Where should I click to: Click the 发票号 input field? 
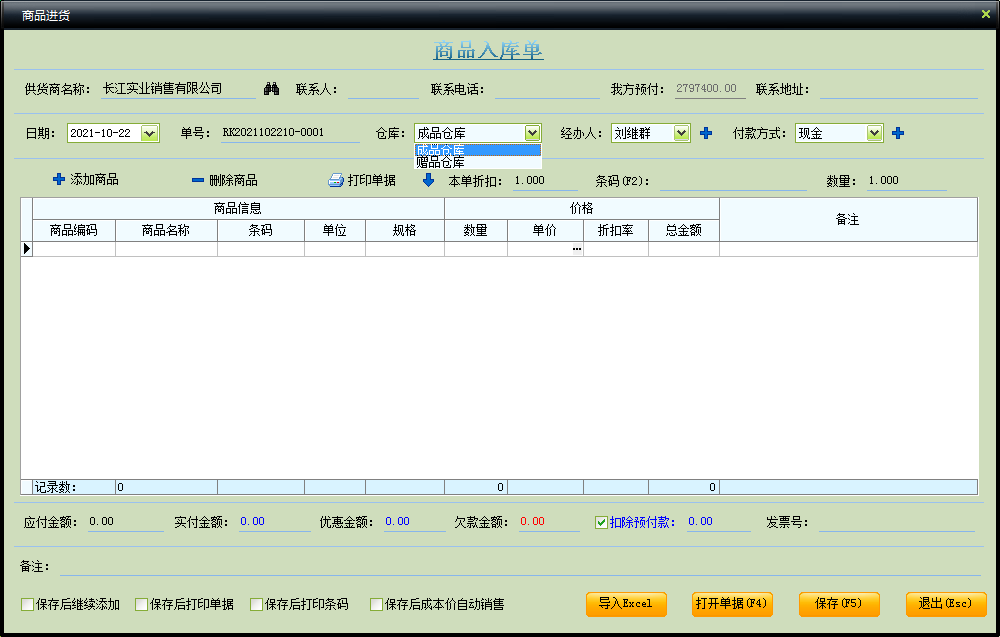(897, 523)
